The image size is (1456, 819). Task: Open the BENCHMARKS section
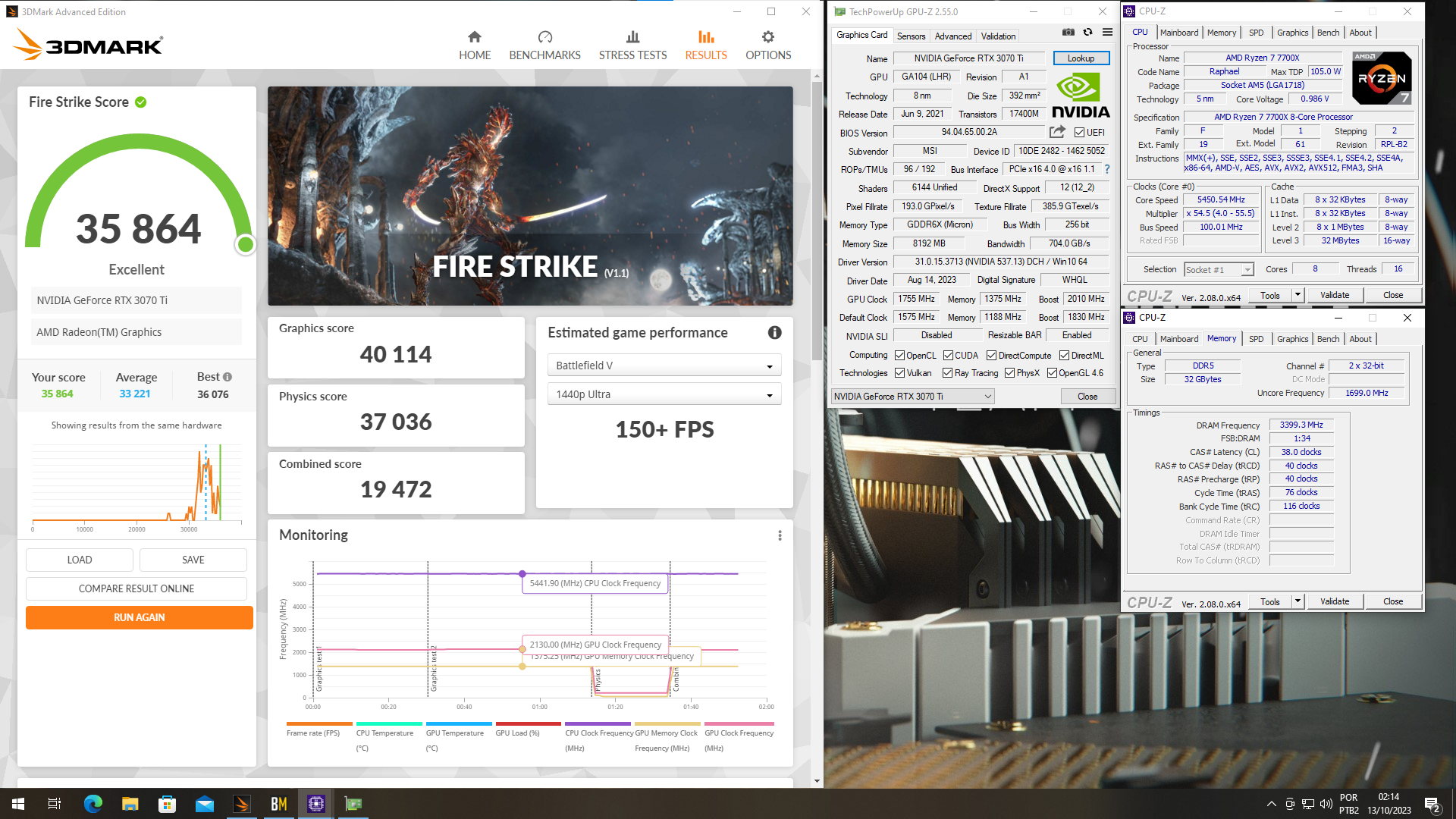click(x=544, y=45)
